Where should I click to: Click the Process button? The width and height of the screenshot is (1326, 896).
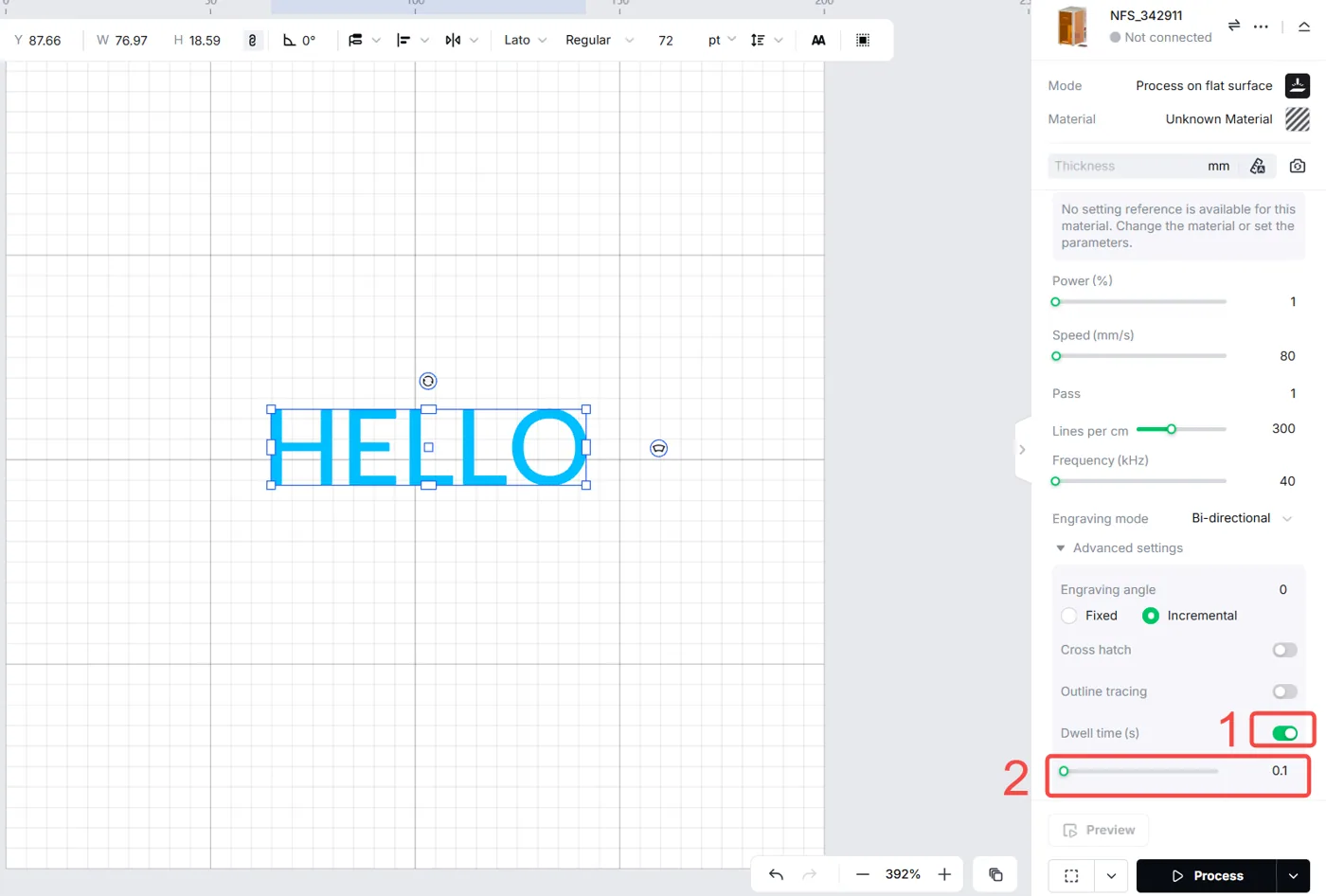(x=1207, y=876)
